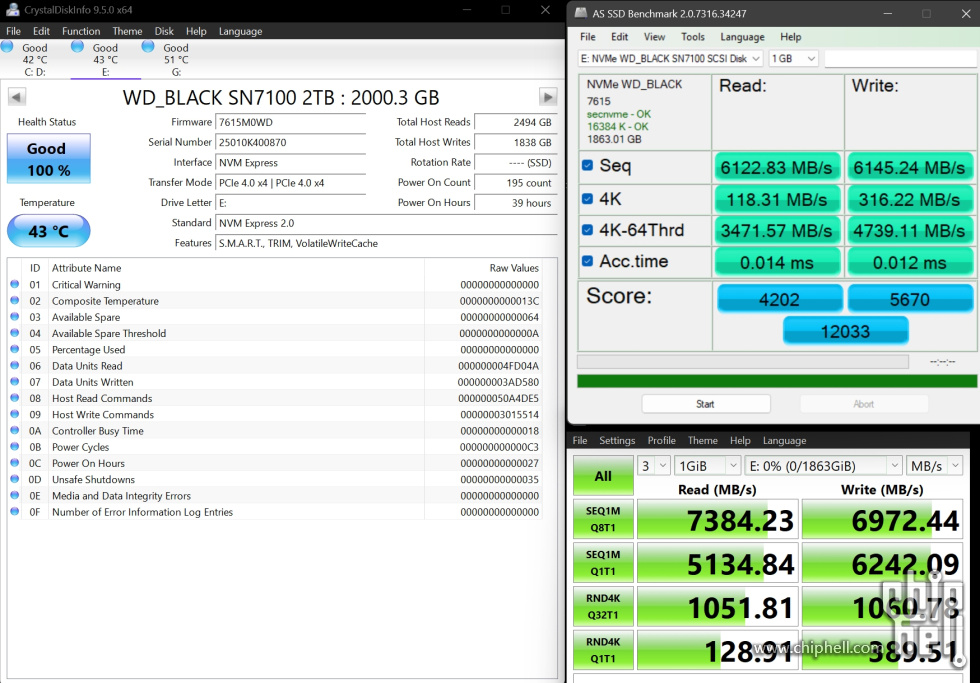Open the Theme menu in CrystalDiskMark

[702, 441]
